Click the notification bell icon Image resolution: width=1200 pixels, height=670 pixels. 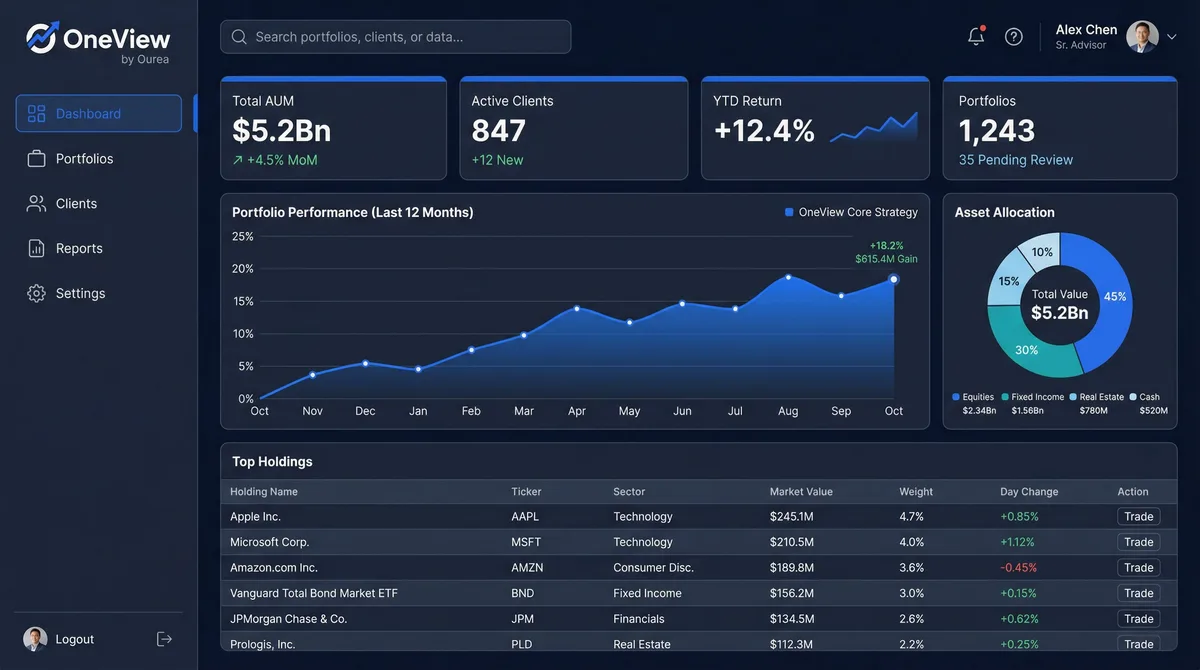point(975,35)
